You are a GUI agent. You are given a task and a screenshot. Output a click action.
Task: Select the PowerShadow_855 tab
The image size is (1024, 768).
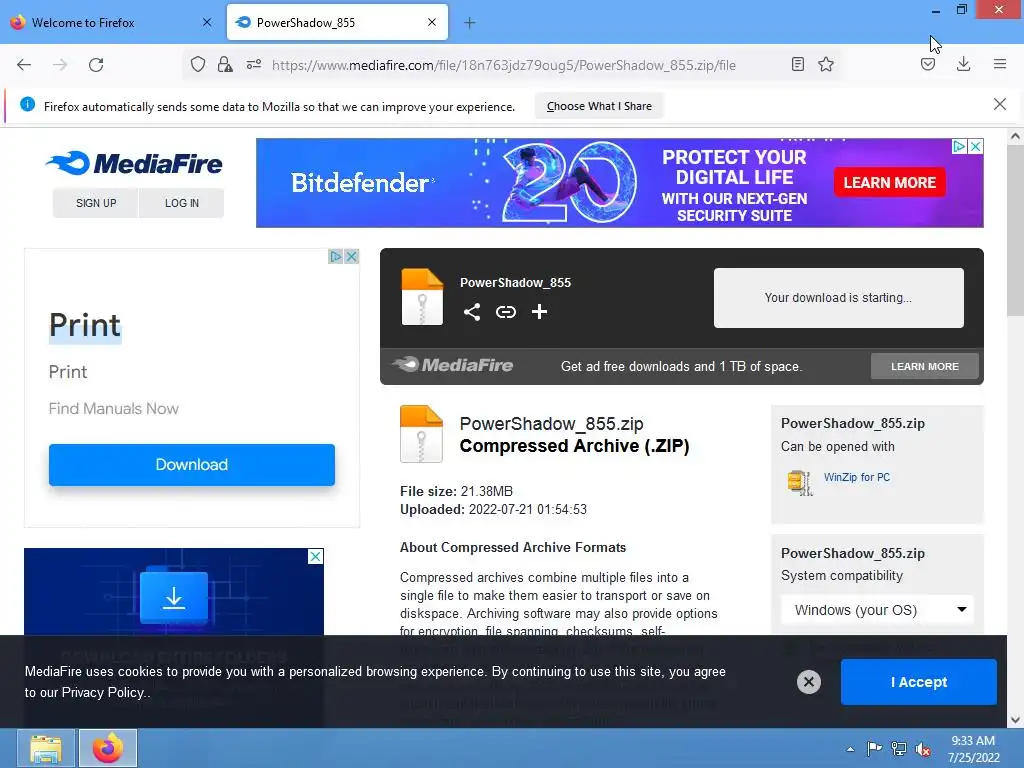[x=337, y=22]
